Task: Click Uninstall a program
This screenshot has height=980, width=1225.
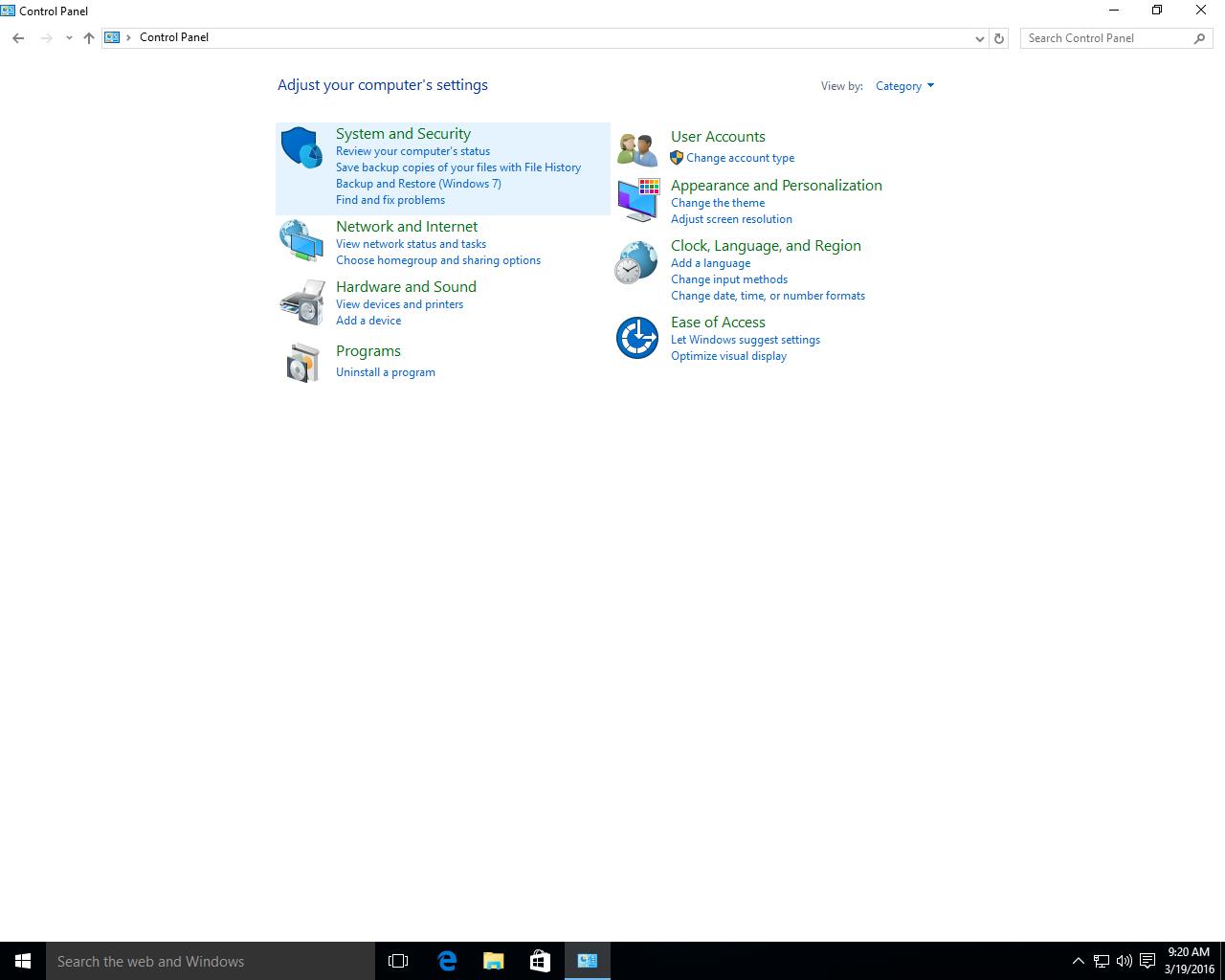Action: click(386, 372)
